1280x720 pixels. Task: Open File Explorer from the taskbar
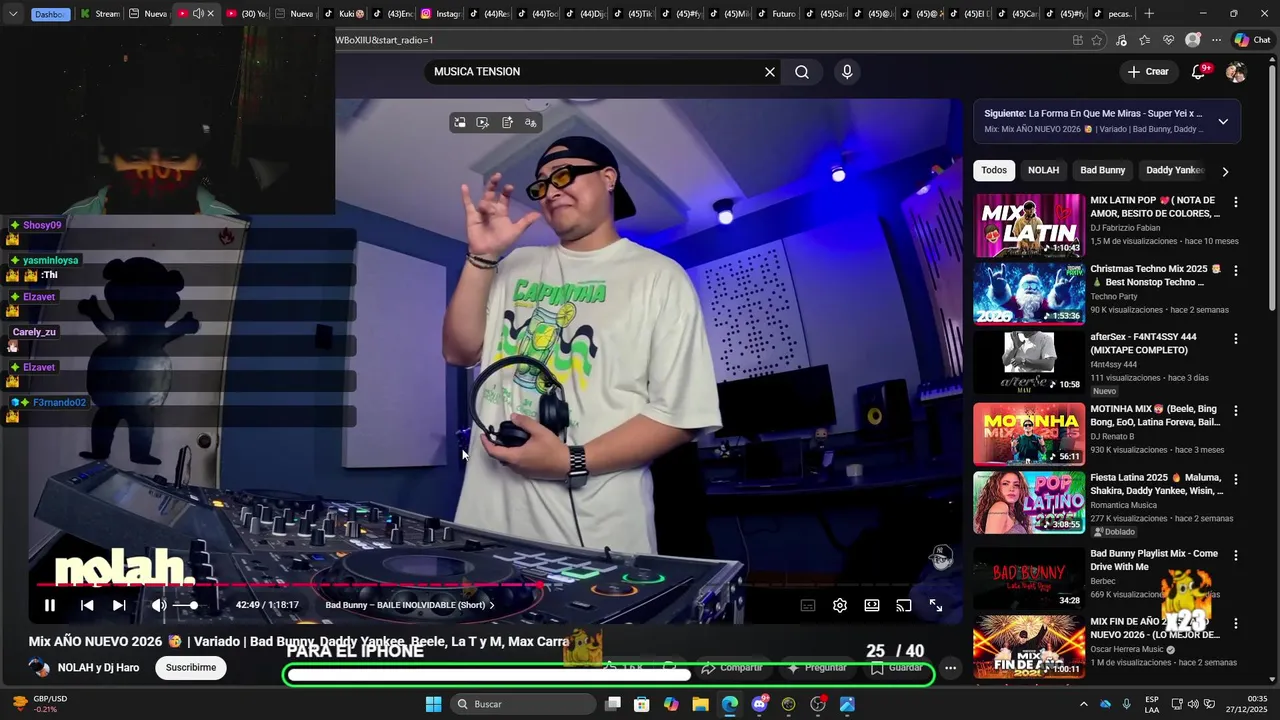tap(700, 704)
